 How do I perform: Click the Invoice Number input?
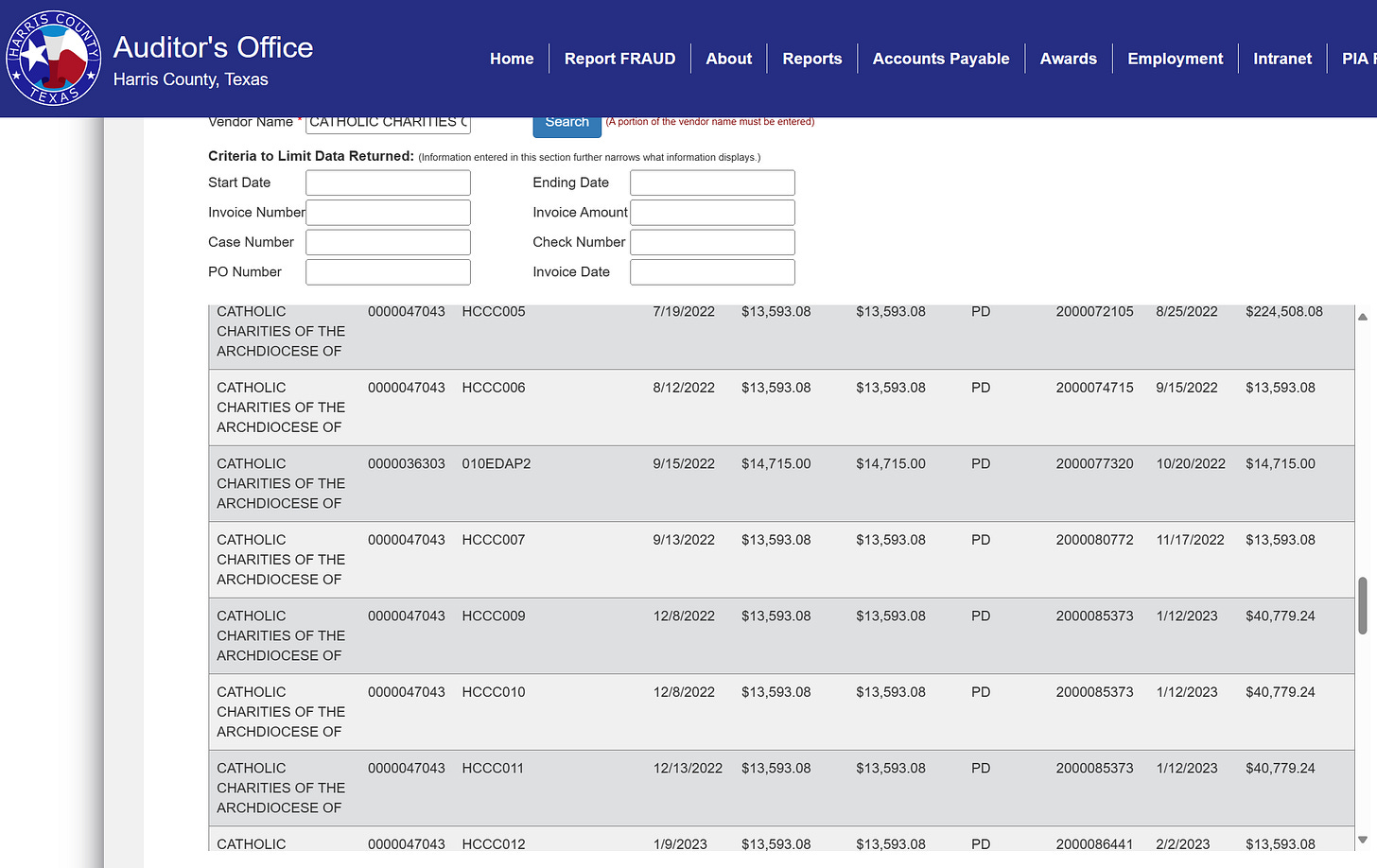pos(388,212)
